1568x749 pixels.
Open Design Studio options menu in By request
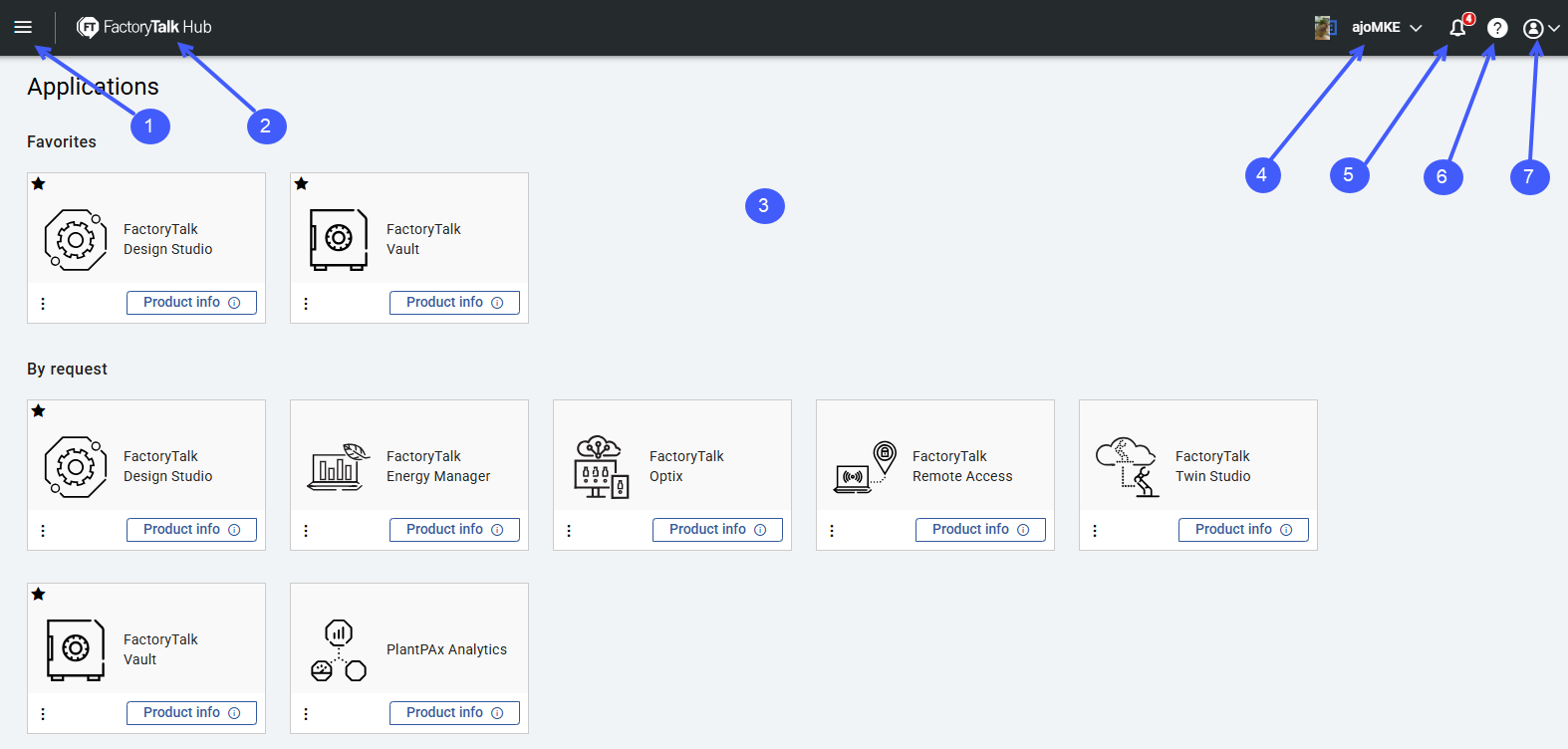[x=43, y=531]
